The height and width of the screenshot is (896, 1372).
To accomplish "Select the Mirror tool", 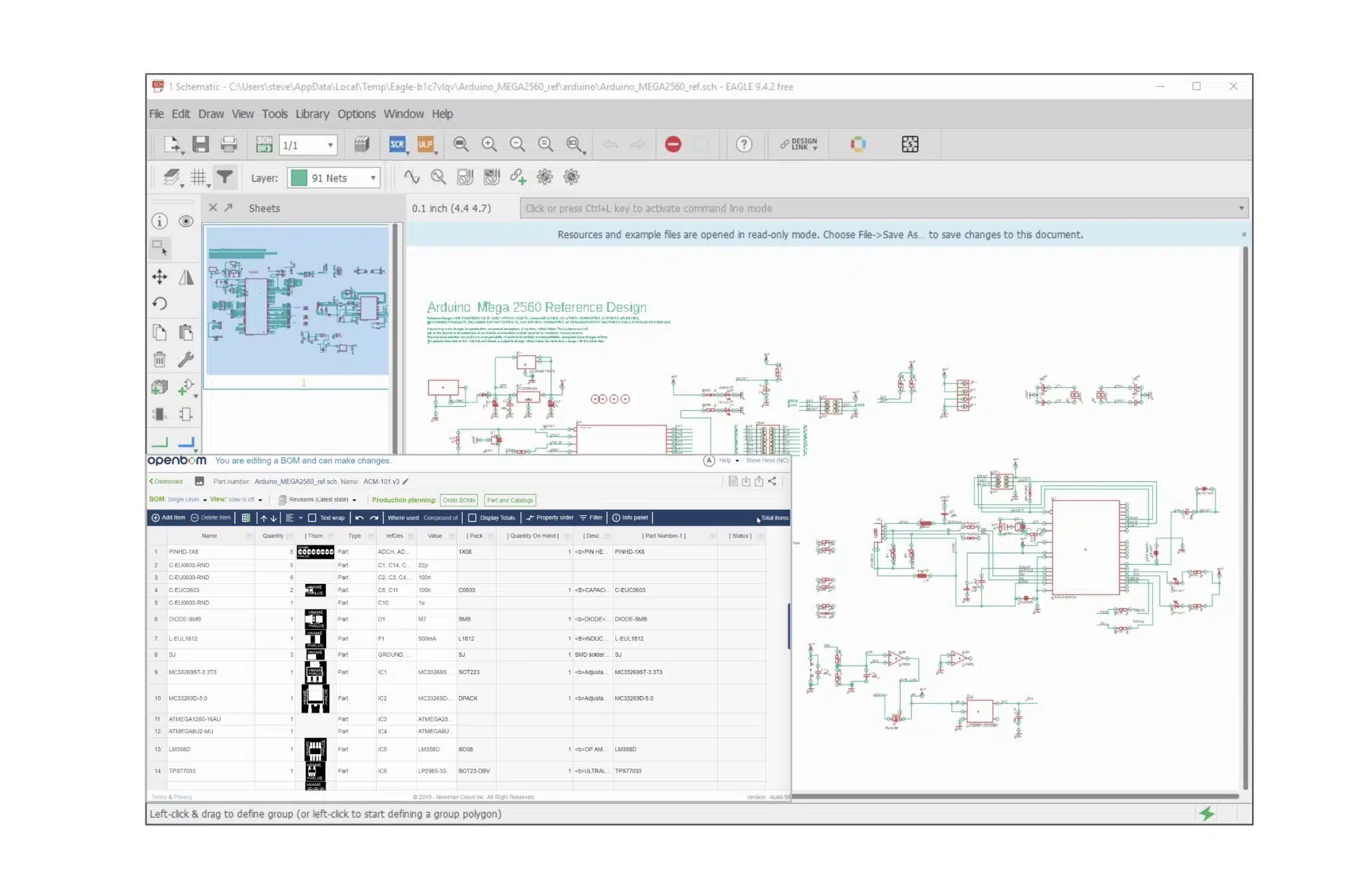I will (x=186, y=277).
